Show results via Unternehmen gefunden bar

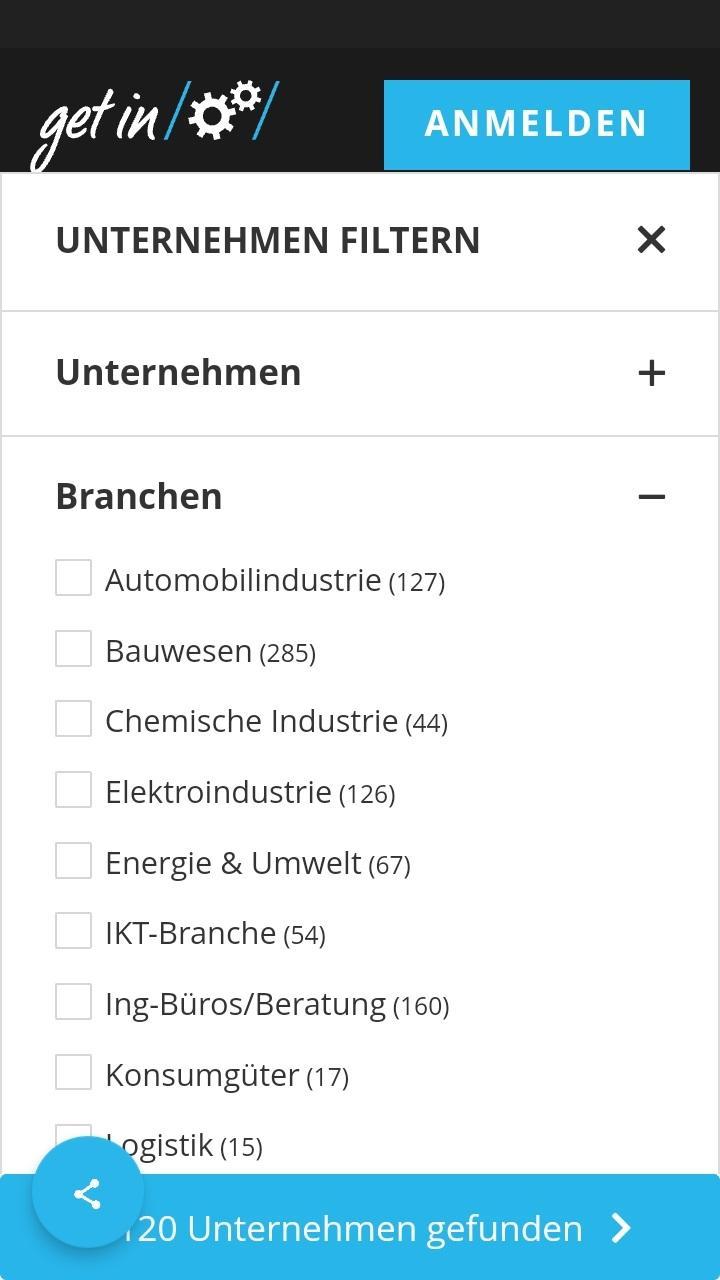(x=360, y=1227)
